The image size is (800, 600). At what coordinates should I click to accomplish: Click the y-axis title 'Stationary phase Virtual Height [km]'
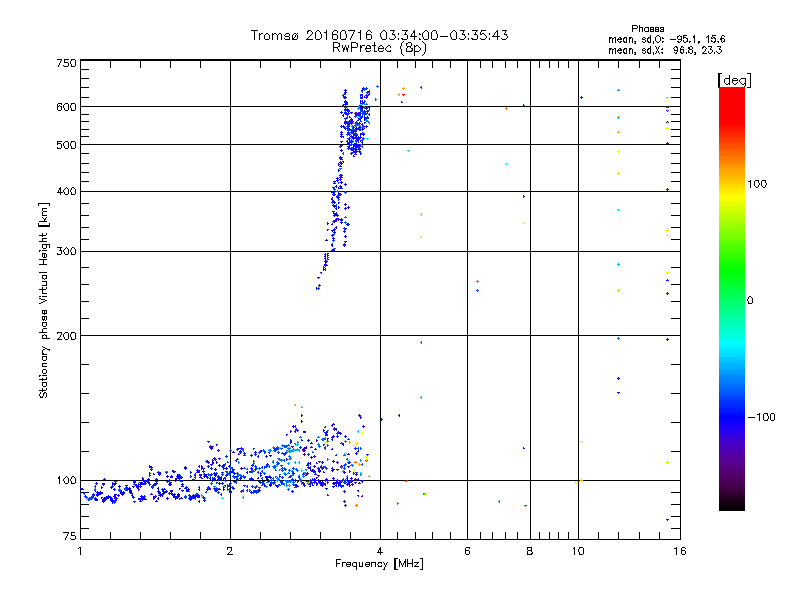pos(43,300)
